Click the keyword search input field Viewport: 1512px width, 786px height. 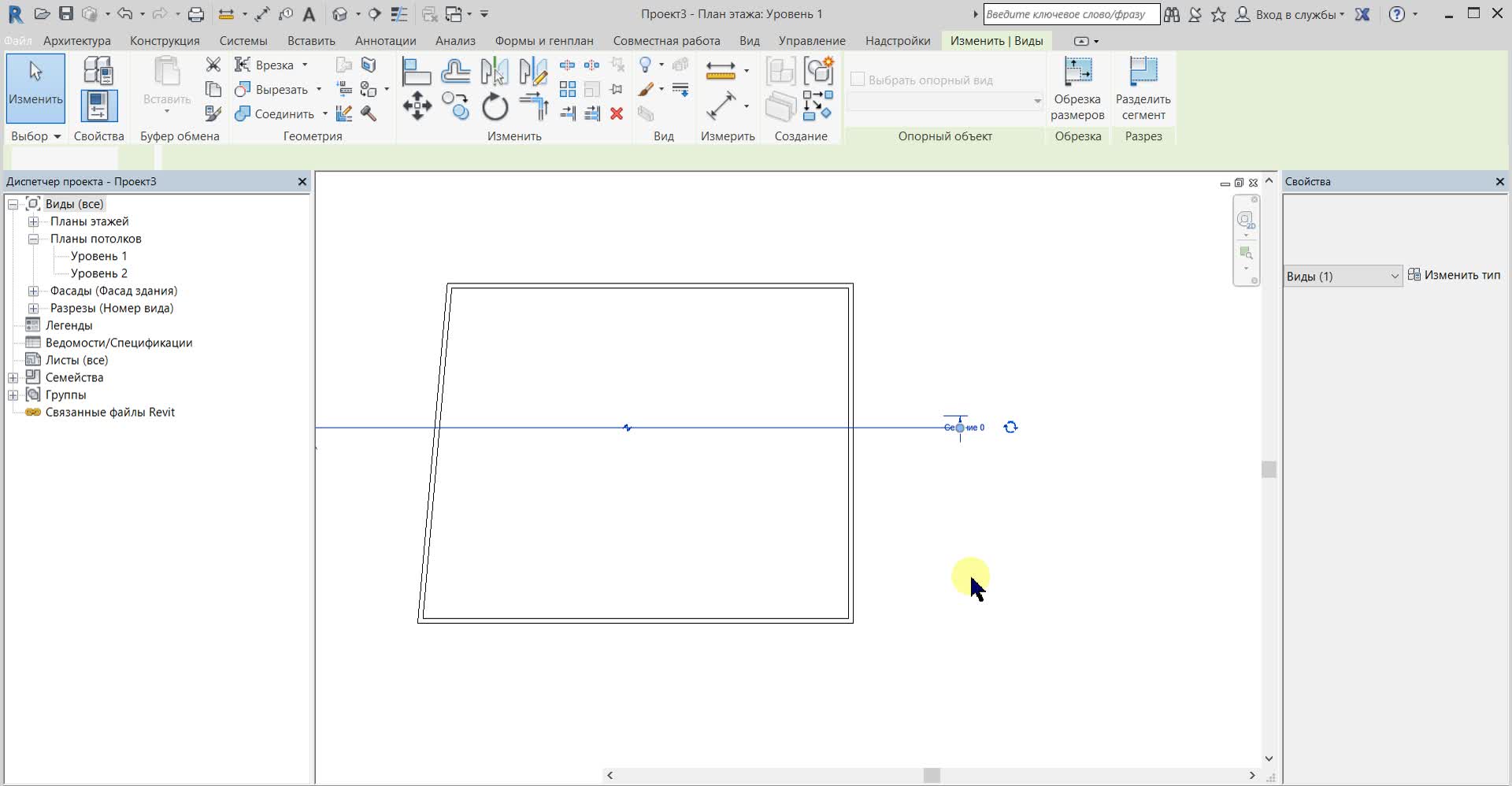[x=1071, y=14]
